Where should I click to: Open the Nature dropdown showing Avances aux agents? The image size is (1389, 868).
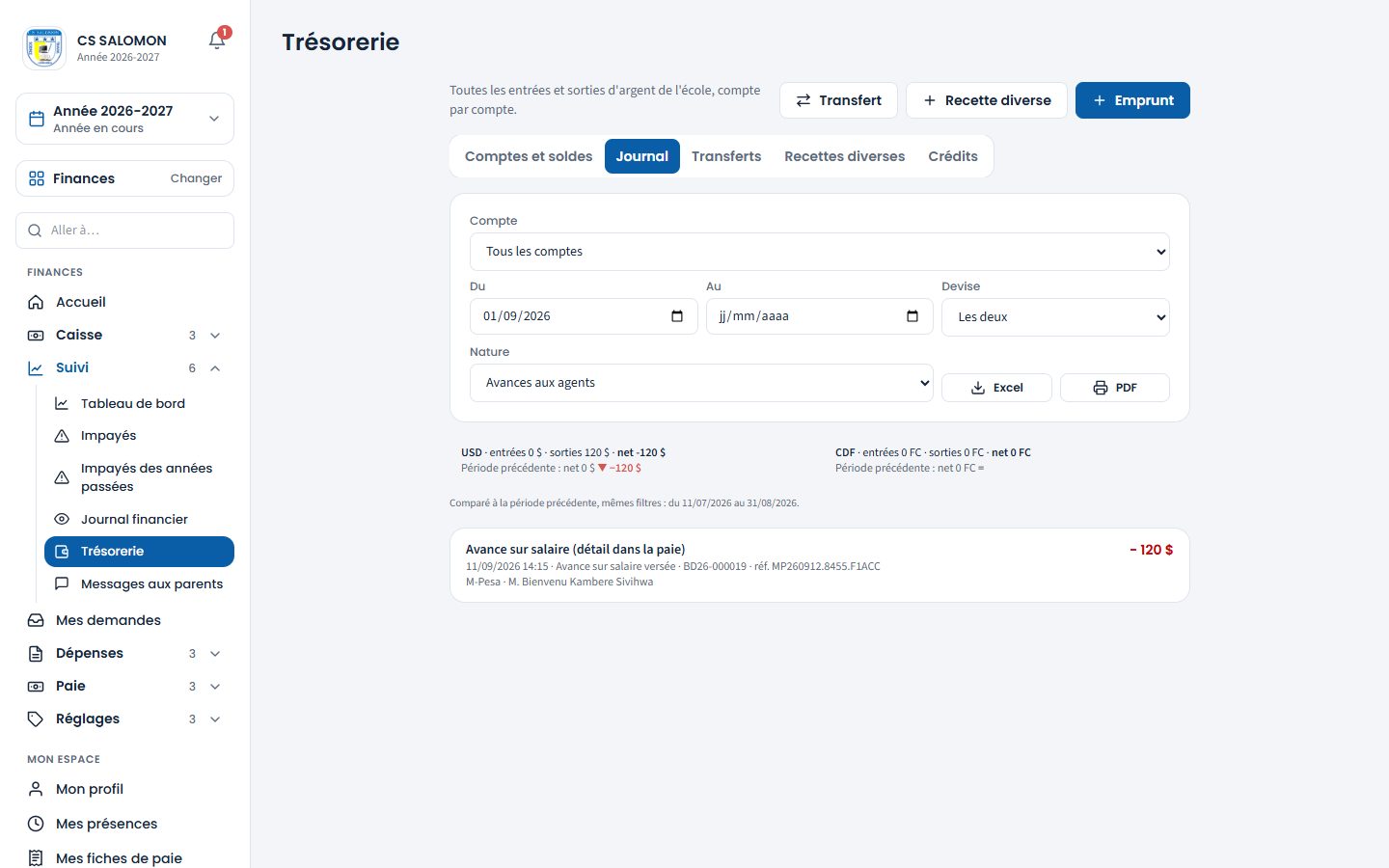[701, 383]
